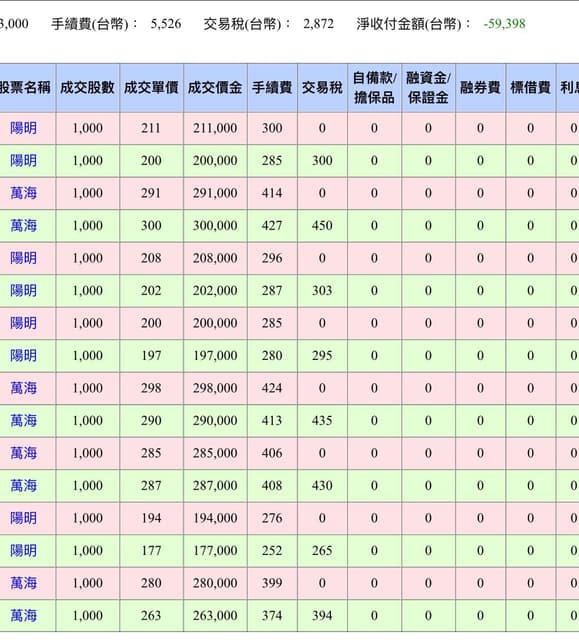Click the 成交股數 column header
This screenshot has height=640, width=579.
pos(87,88)
